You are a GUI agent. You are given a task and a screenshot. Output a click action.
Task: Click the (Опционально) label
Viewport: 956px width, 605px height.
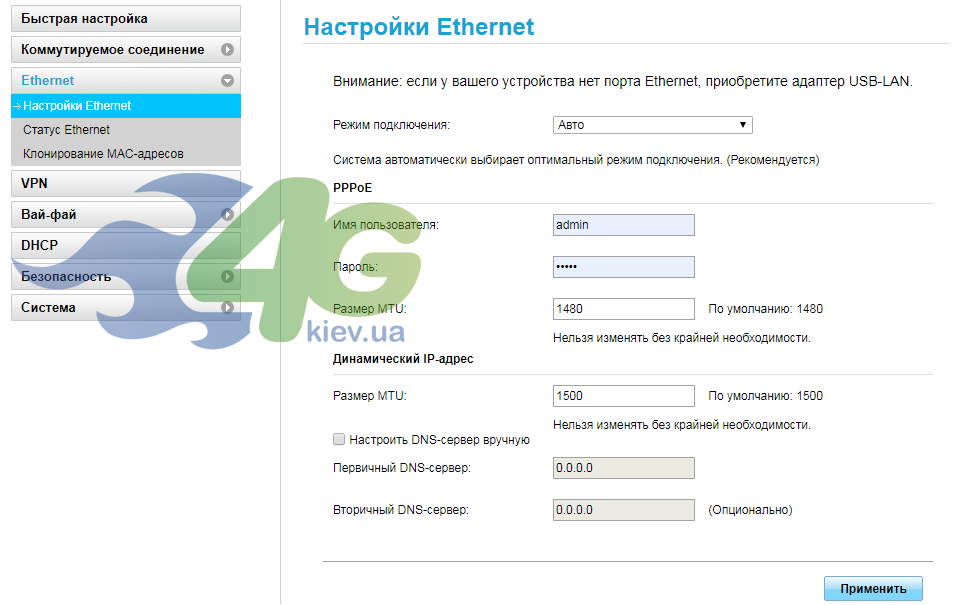tap(750, 510)
